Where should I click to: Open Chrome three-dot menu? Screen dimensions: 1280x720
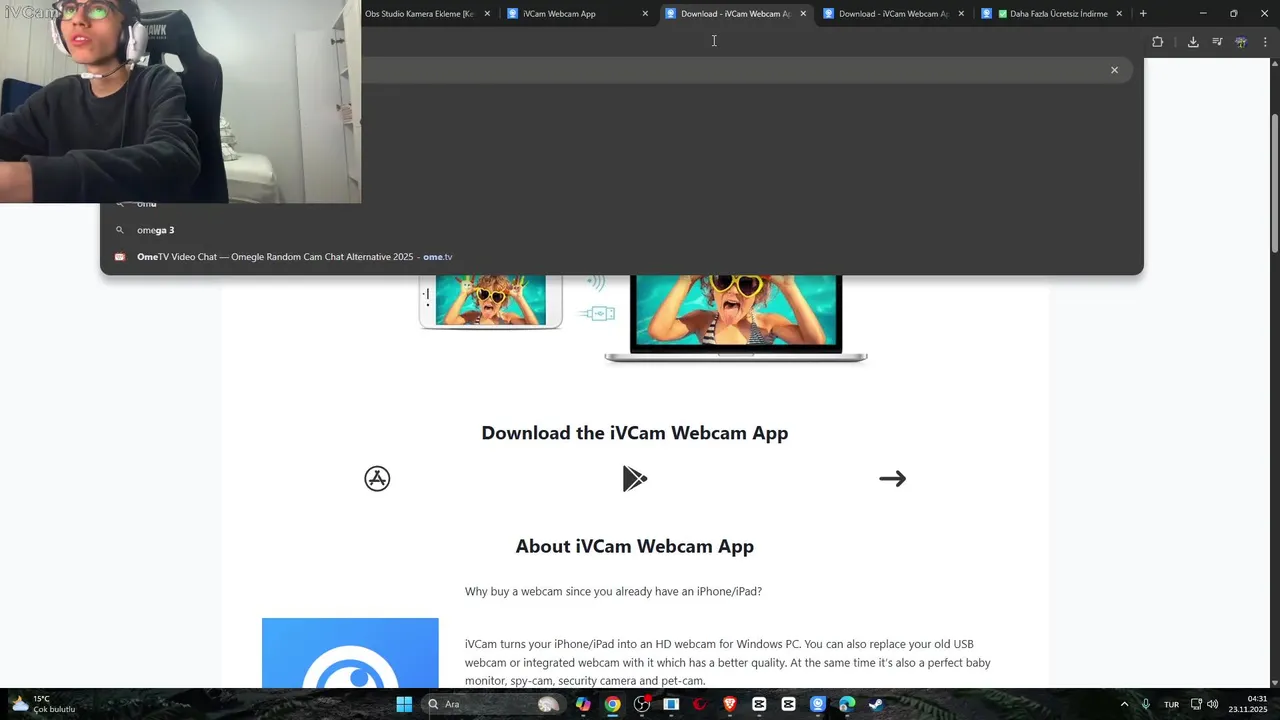[1265, 42]
